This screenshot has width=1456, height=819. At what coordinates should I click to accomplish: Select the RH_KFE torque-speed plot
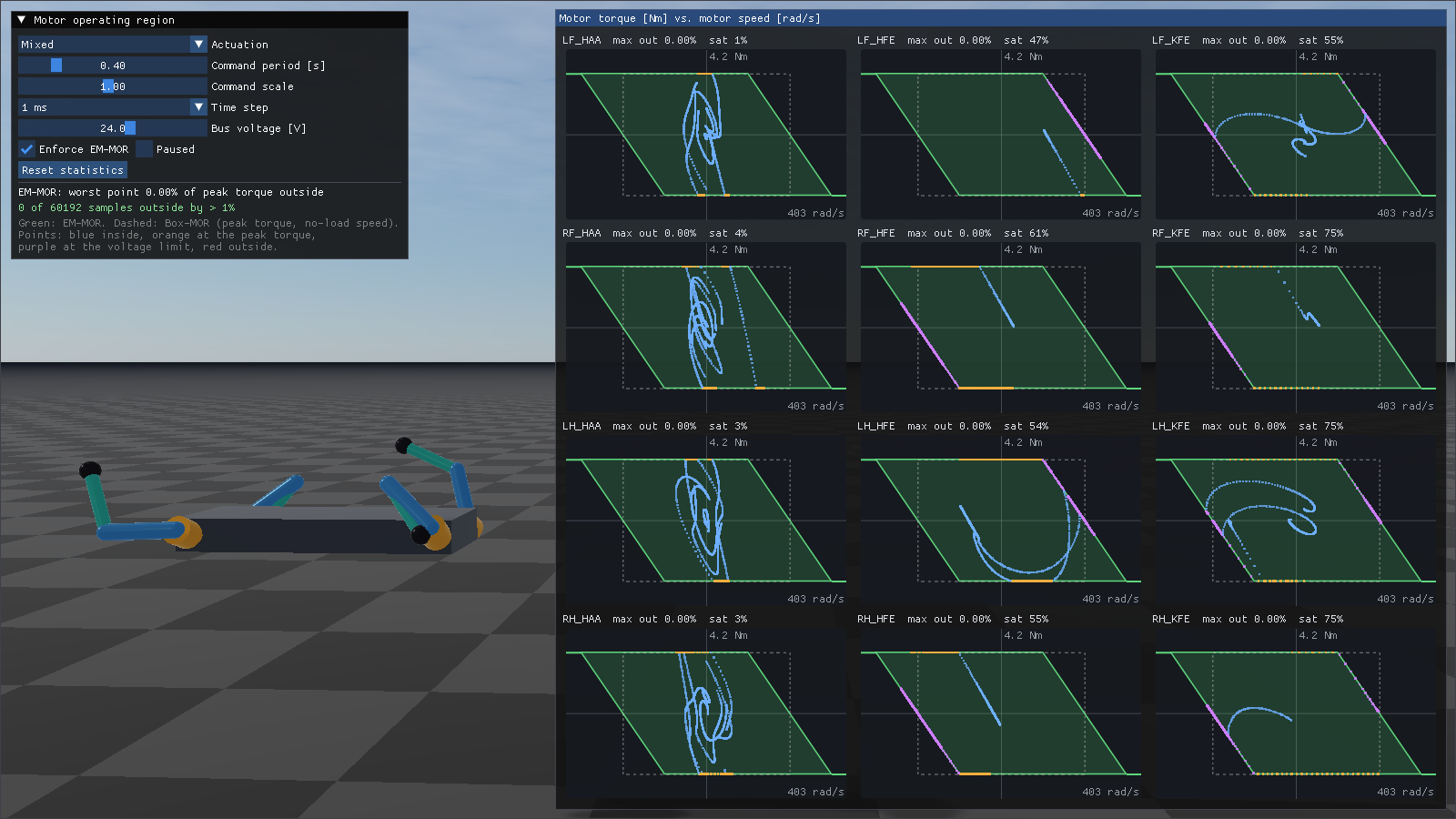click(x=1296, y=713)
